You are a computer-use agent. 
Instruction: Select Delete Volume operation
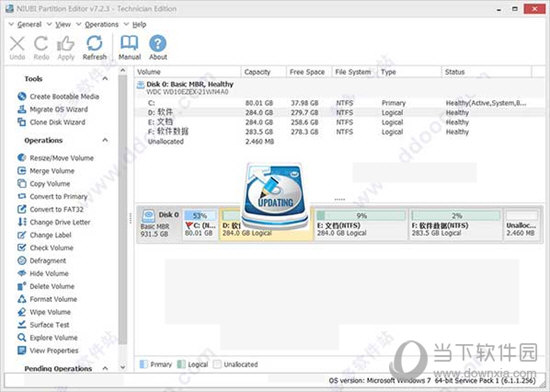tap(46, 286)
